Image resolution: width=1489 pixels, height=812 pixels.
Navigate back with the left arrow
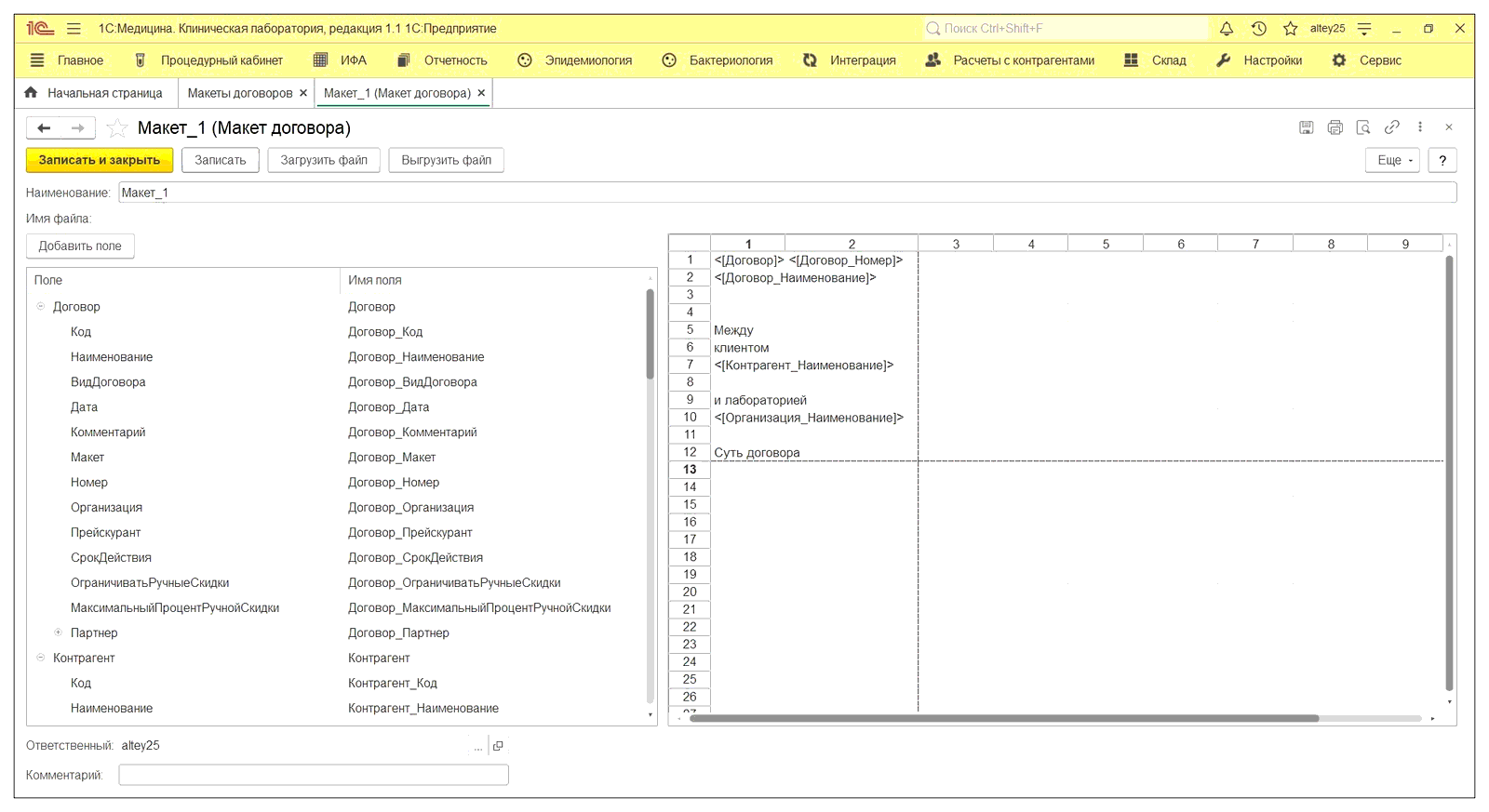(x=44, y=128)
